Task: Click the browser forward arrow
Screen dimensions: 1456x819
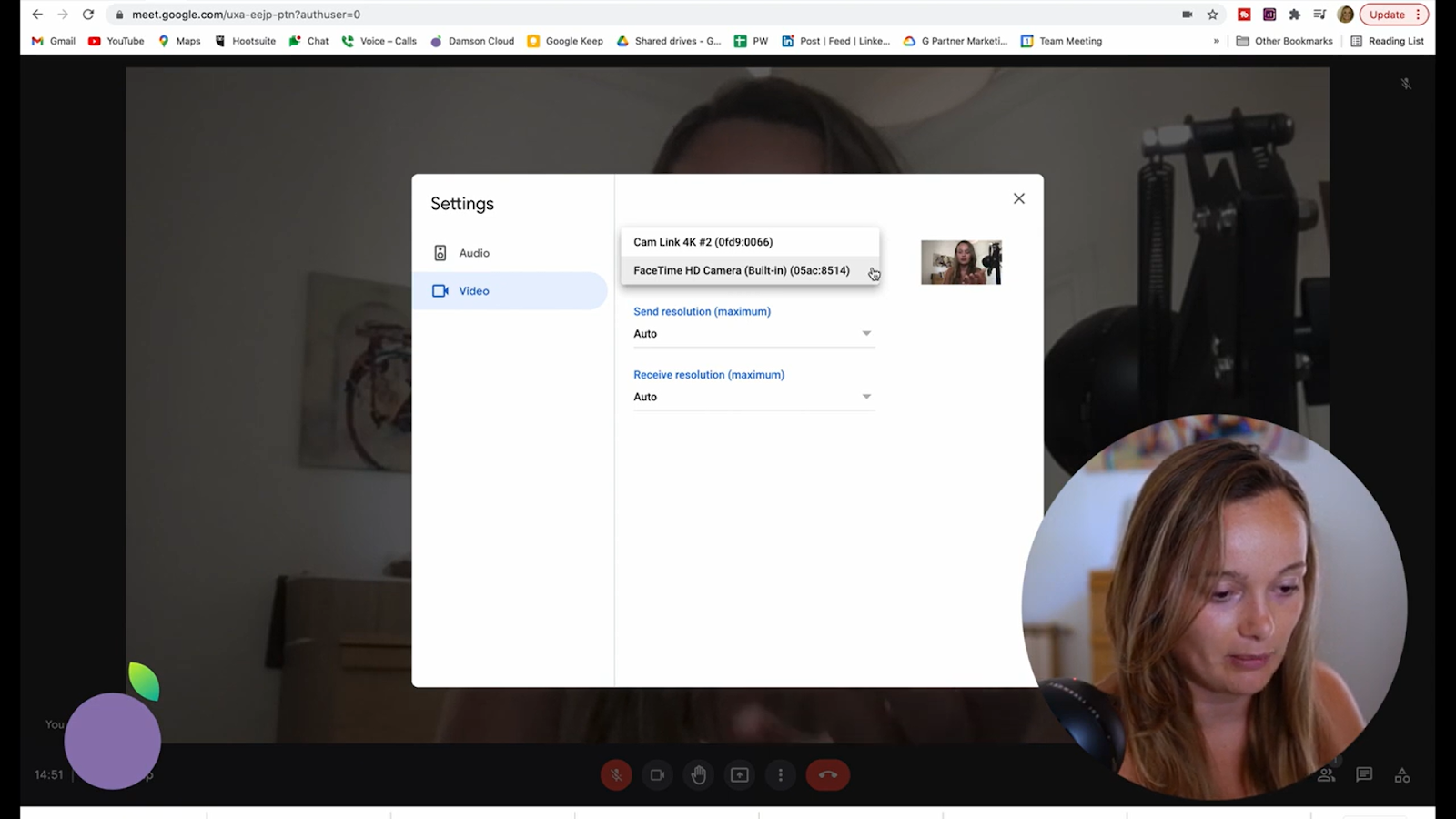Action: [x=63, y=15]
